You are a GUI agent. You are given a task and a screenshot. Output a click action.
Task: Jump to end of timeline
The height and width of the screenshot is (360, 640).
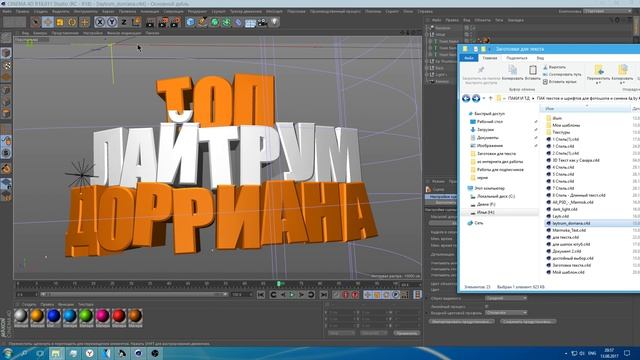pyautogui.click(x=324, y=294)
